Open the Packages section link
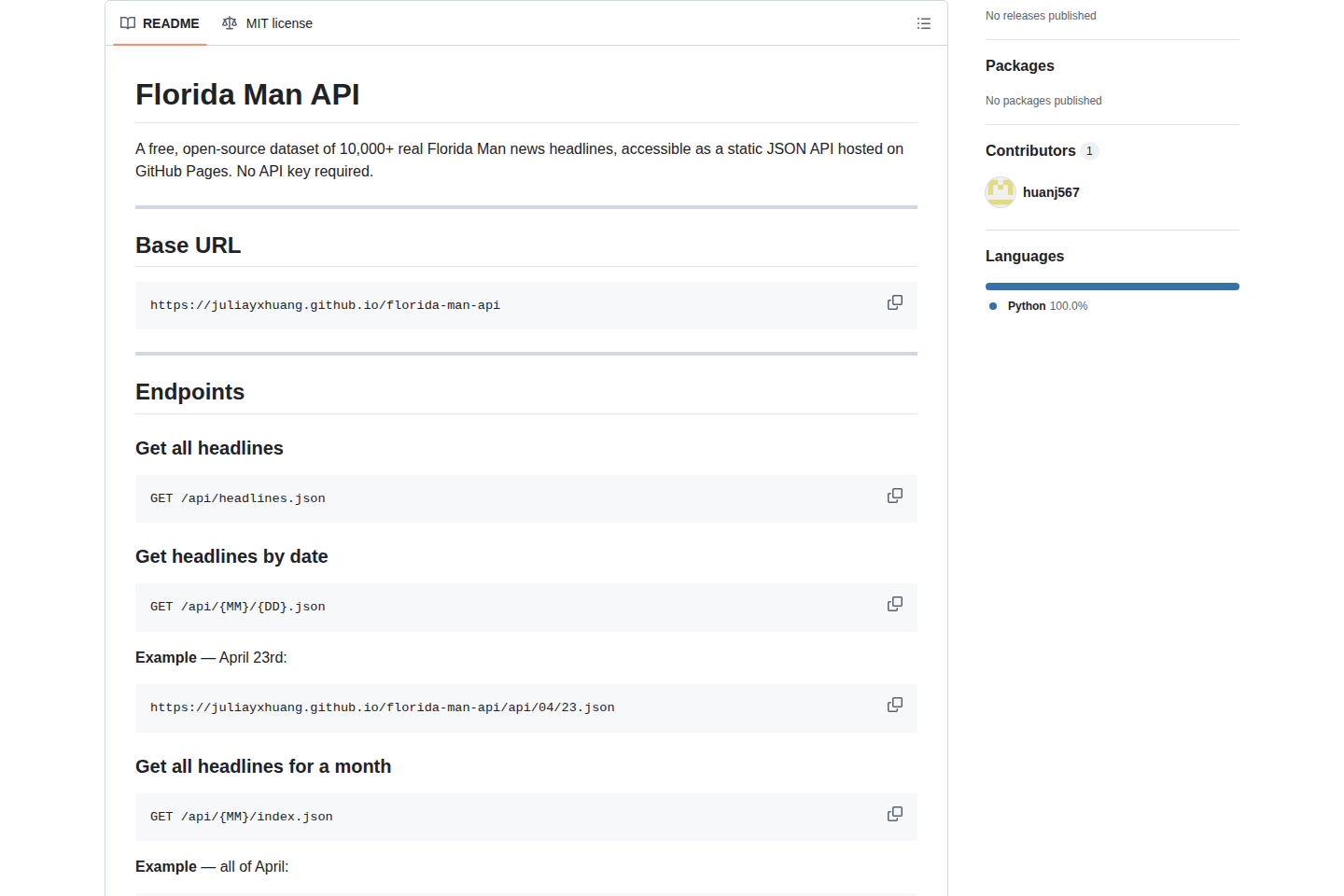Screen dimensions: 1344x896 (x=1020, y=65)
